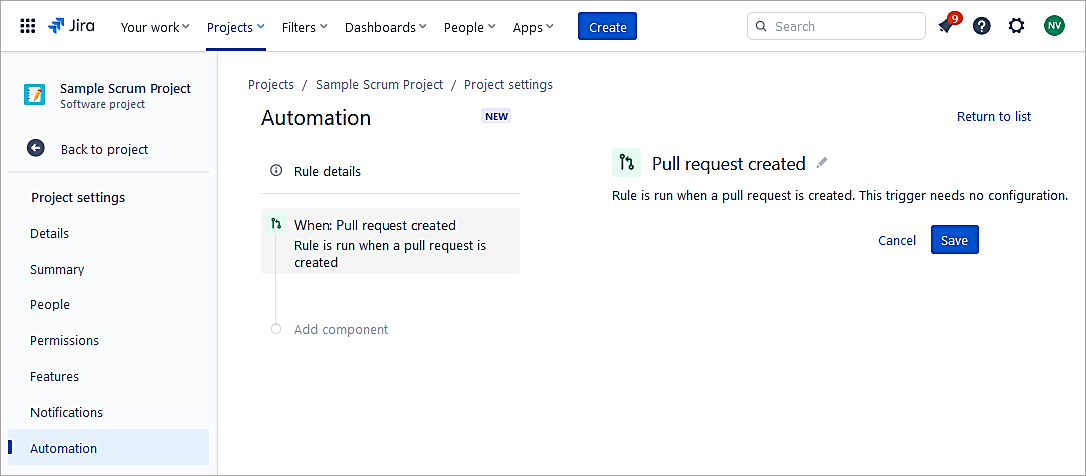Select Notifications in the sidebar
The height and width of the screenshot is (476, 1086).
tap(66, 413)
